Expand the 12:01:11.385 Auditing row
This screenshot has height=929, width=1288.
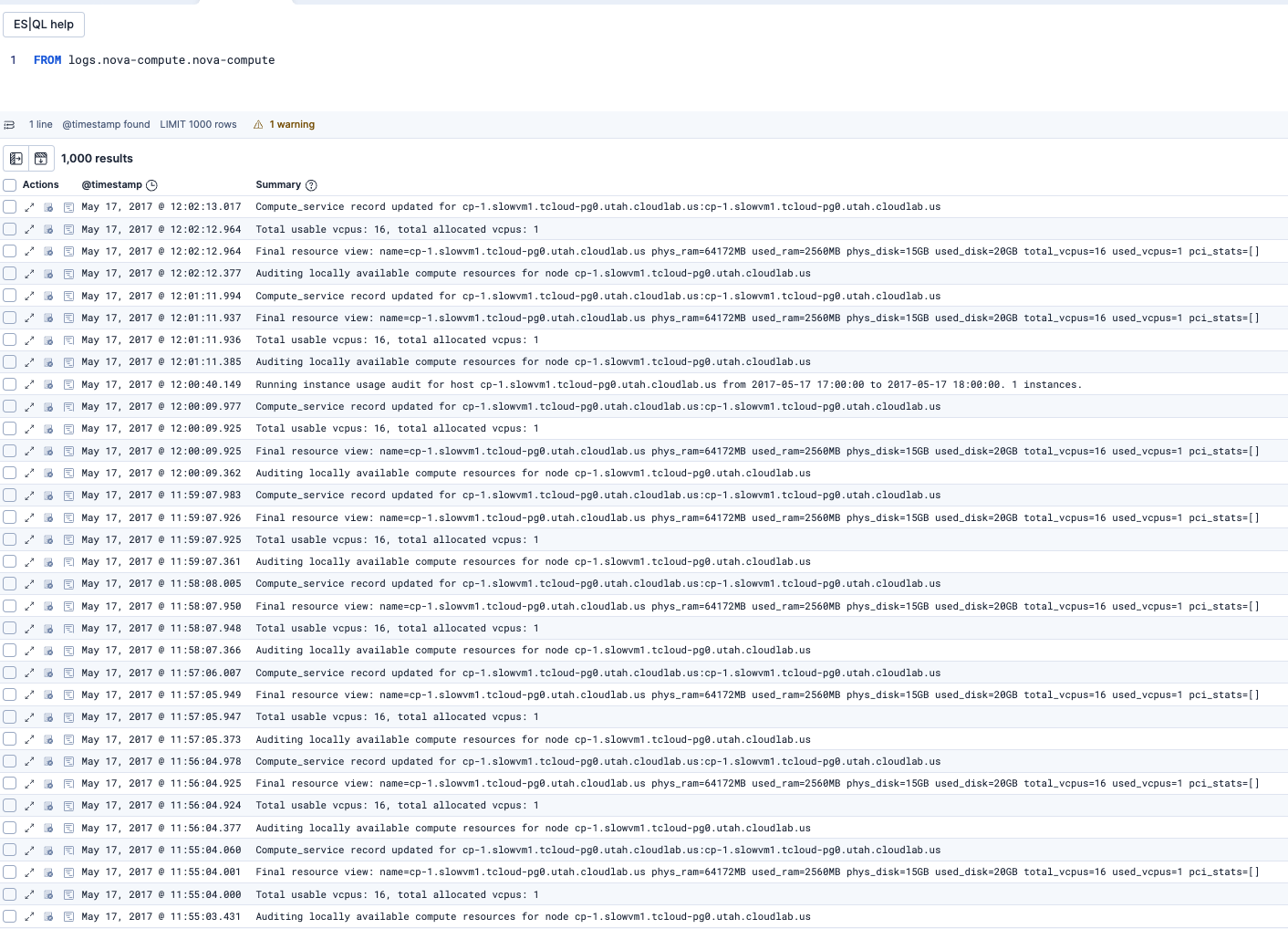tap(29, 362)
